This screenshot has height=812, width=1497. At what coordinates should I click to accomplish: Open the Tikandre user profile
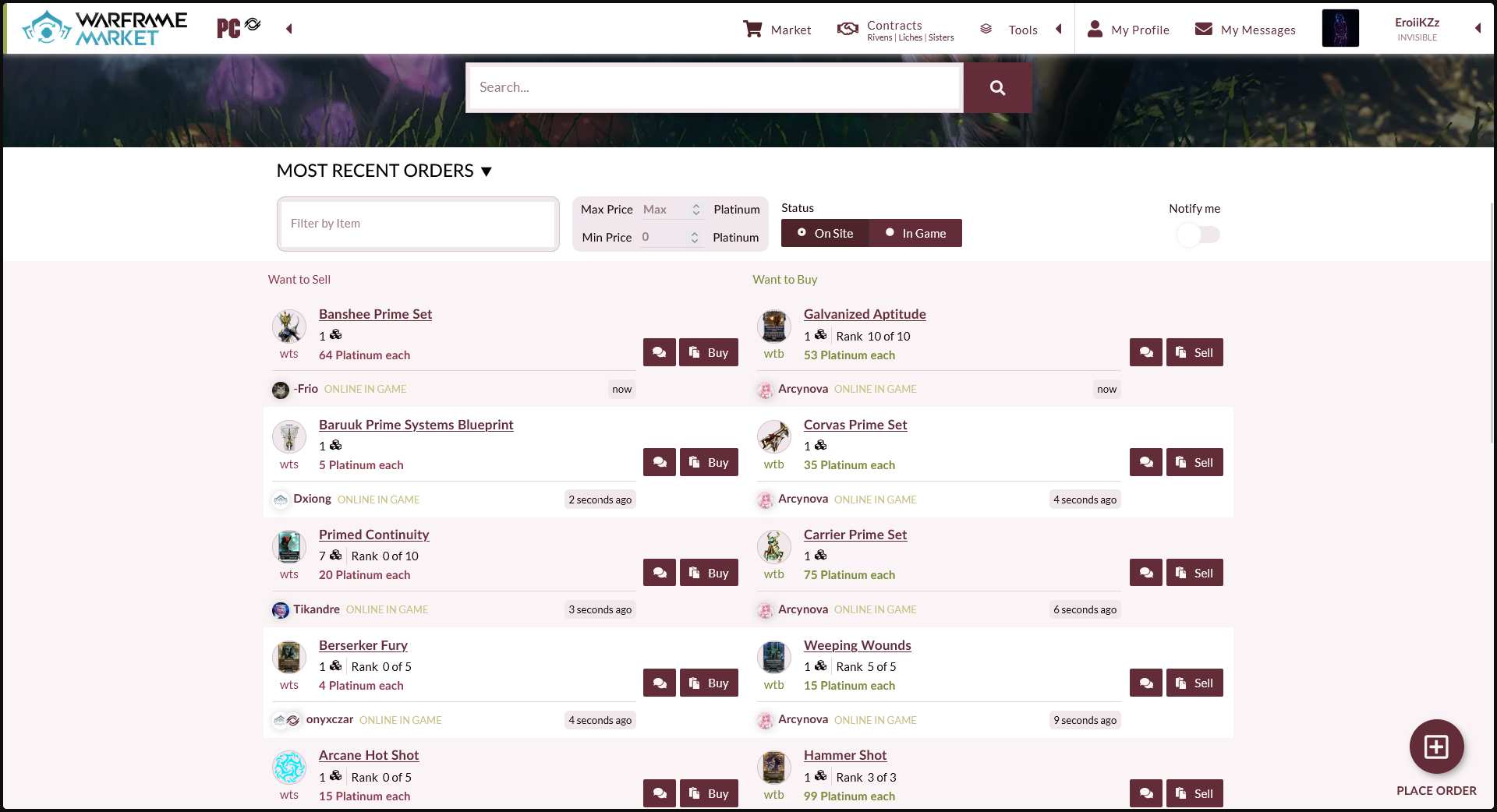pos(317,609)
